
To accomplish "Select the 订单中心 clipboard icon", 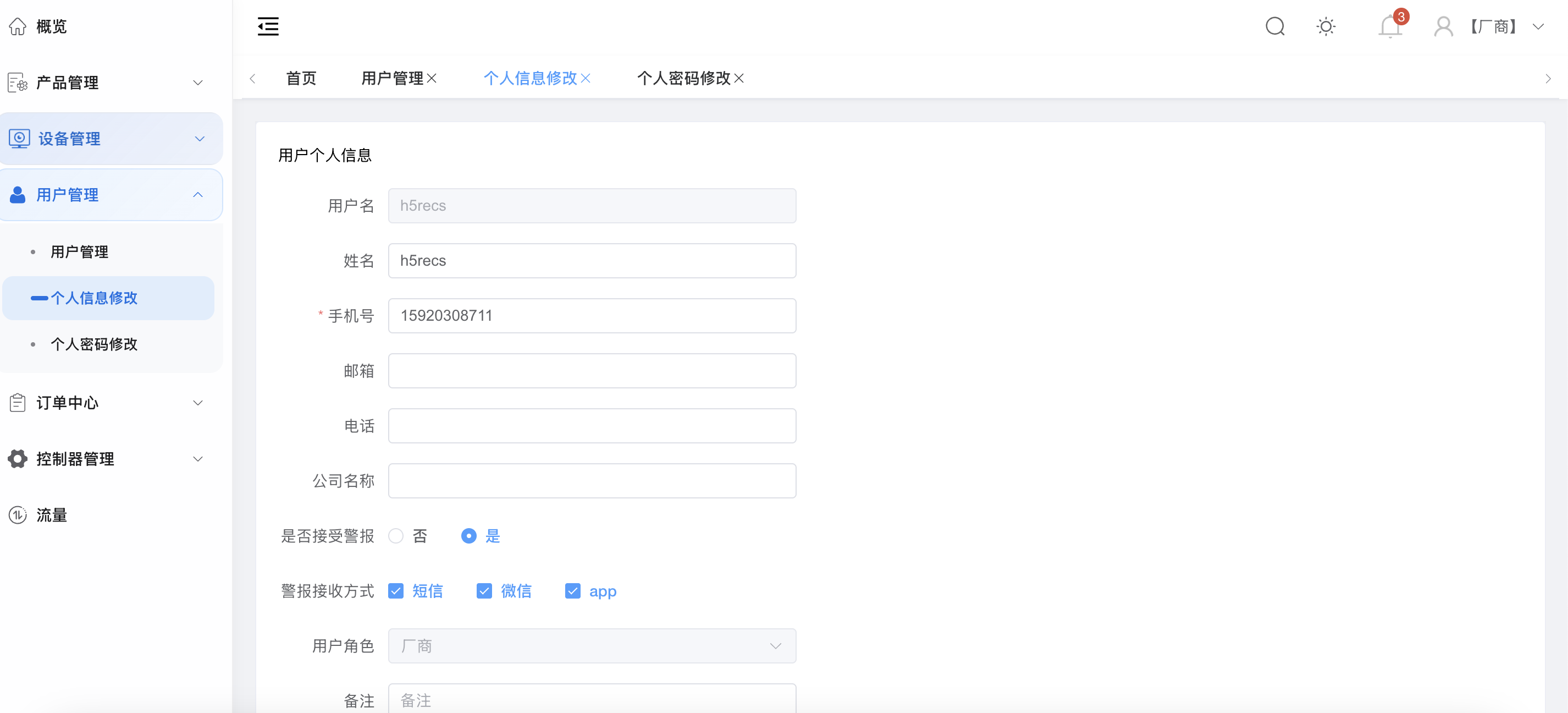I will 16,403.
